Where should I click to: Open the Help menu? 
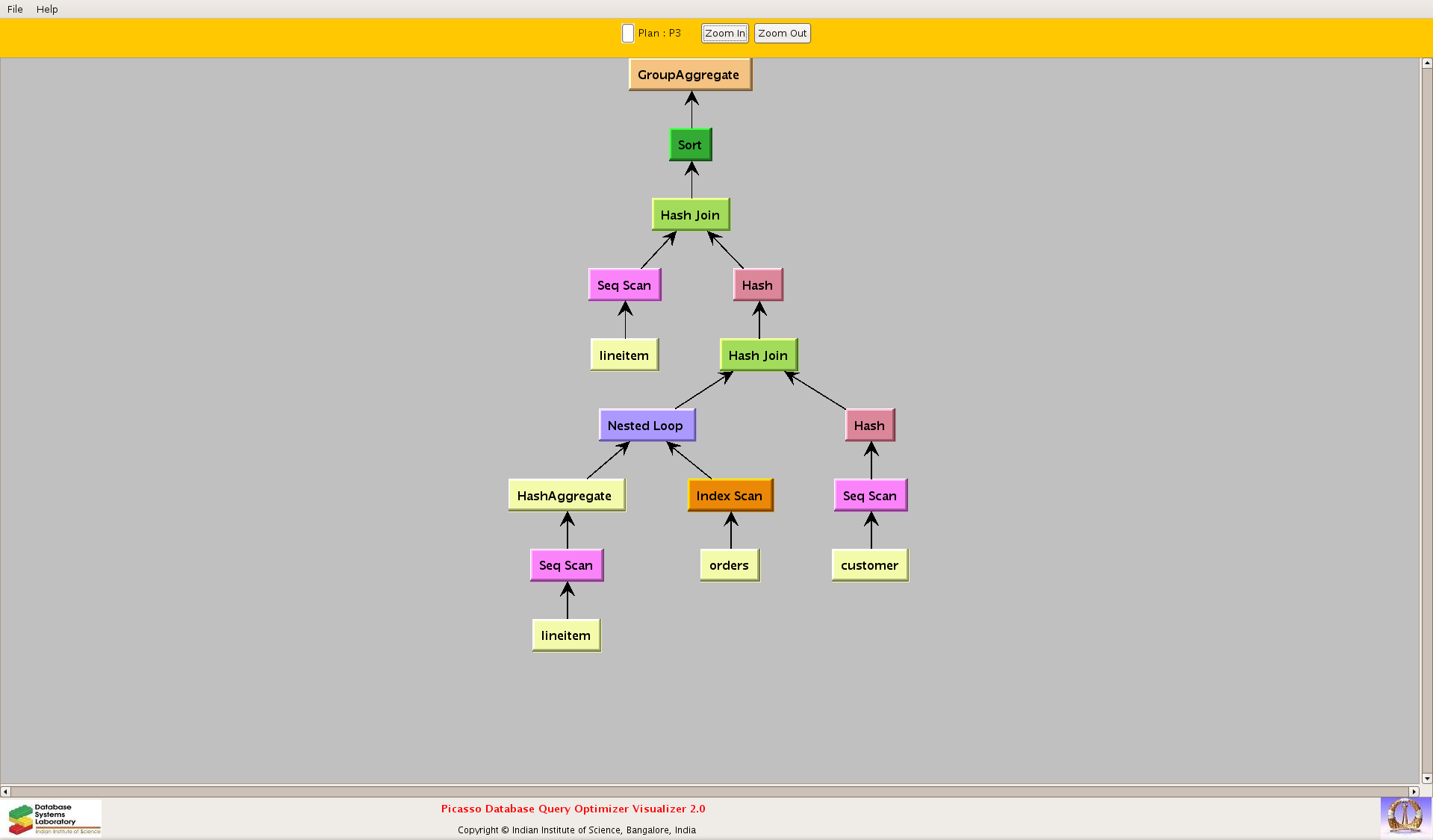(47, 9)
